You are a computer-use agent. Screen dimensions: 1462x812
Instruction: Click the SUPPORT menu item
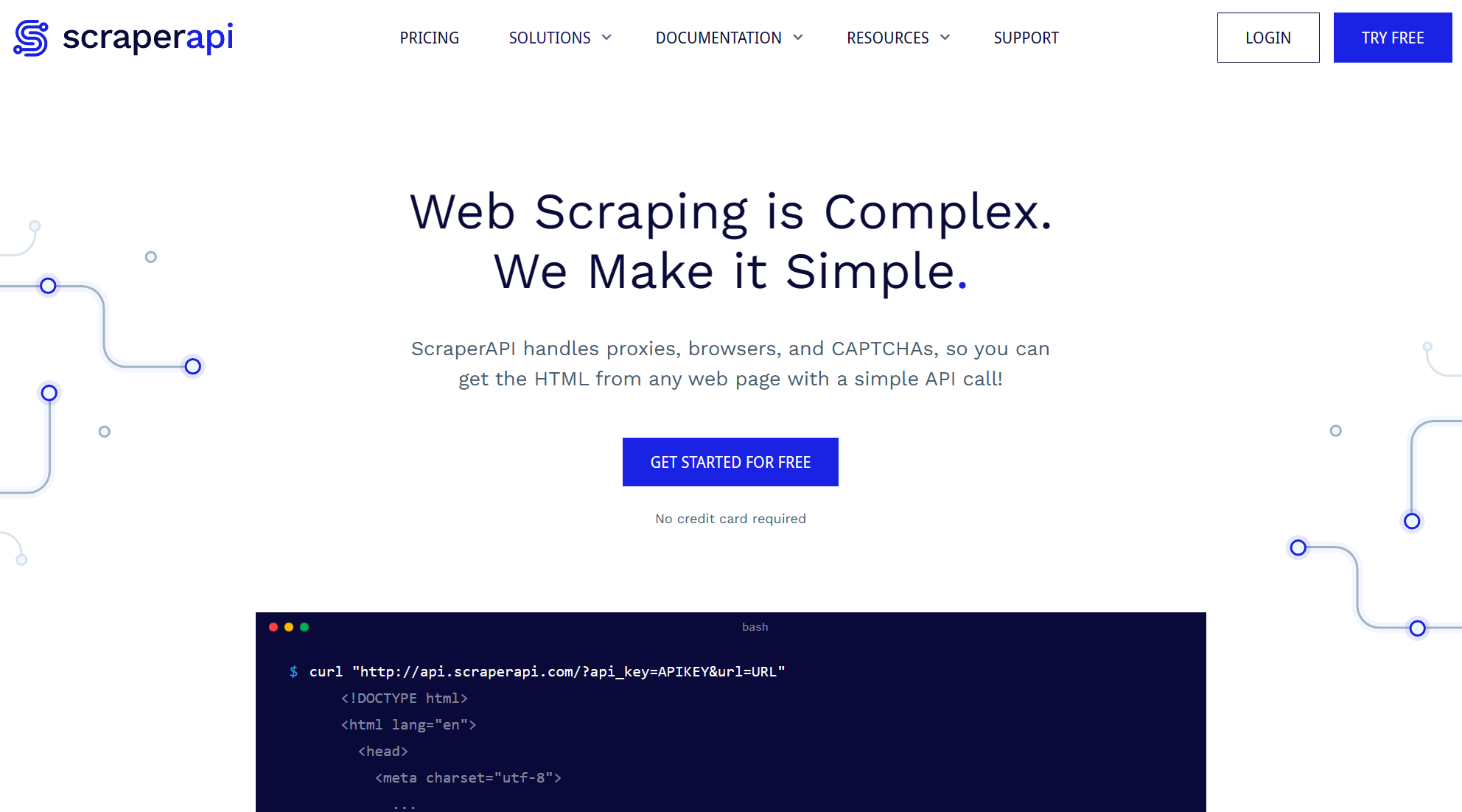tap(1026, 37)
